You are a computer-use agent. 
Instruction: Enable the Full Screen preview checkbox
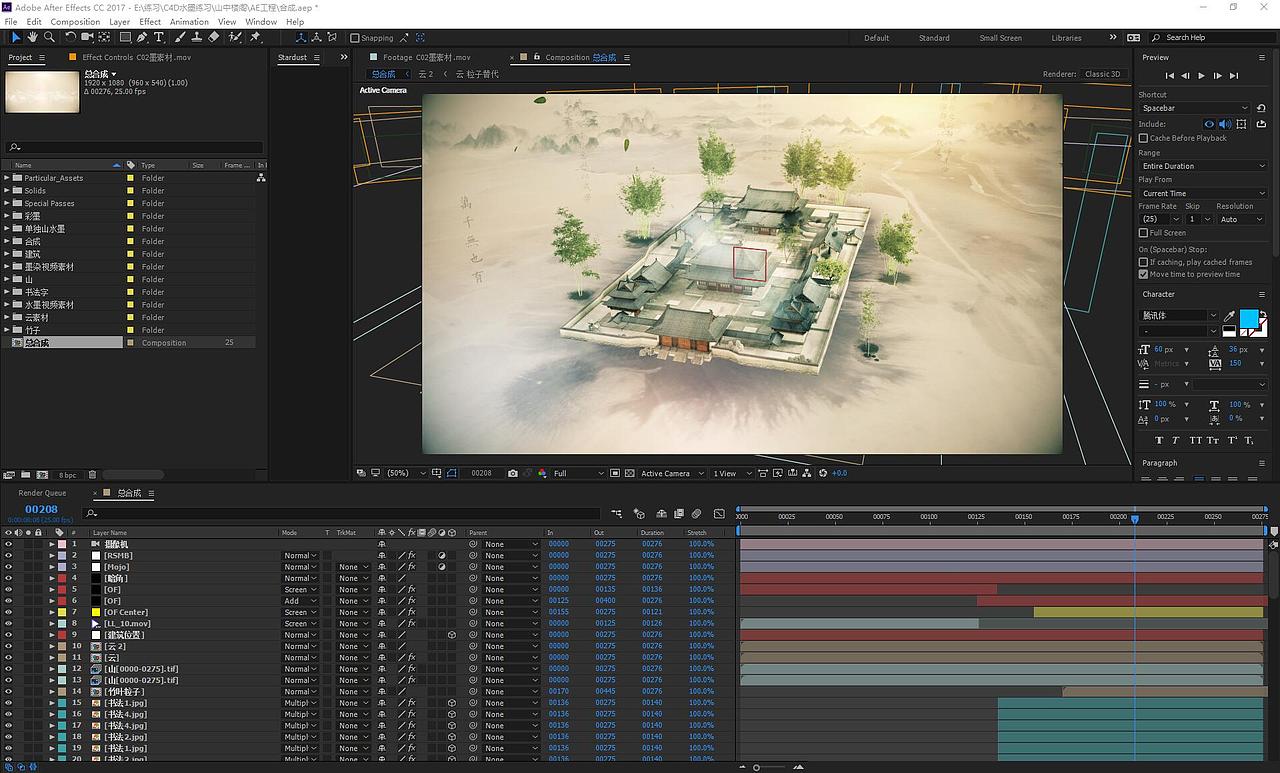coord(1142,232)
